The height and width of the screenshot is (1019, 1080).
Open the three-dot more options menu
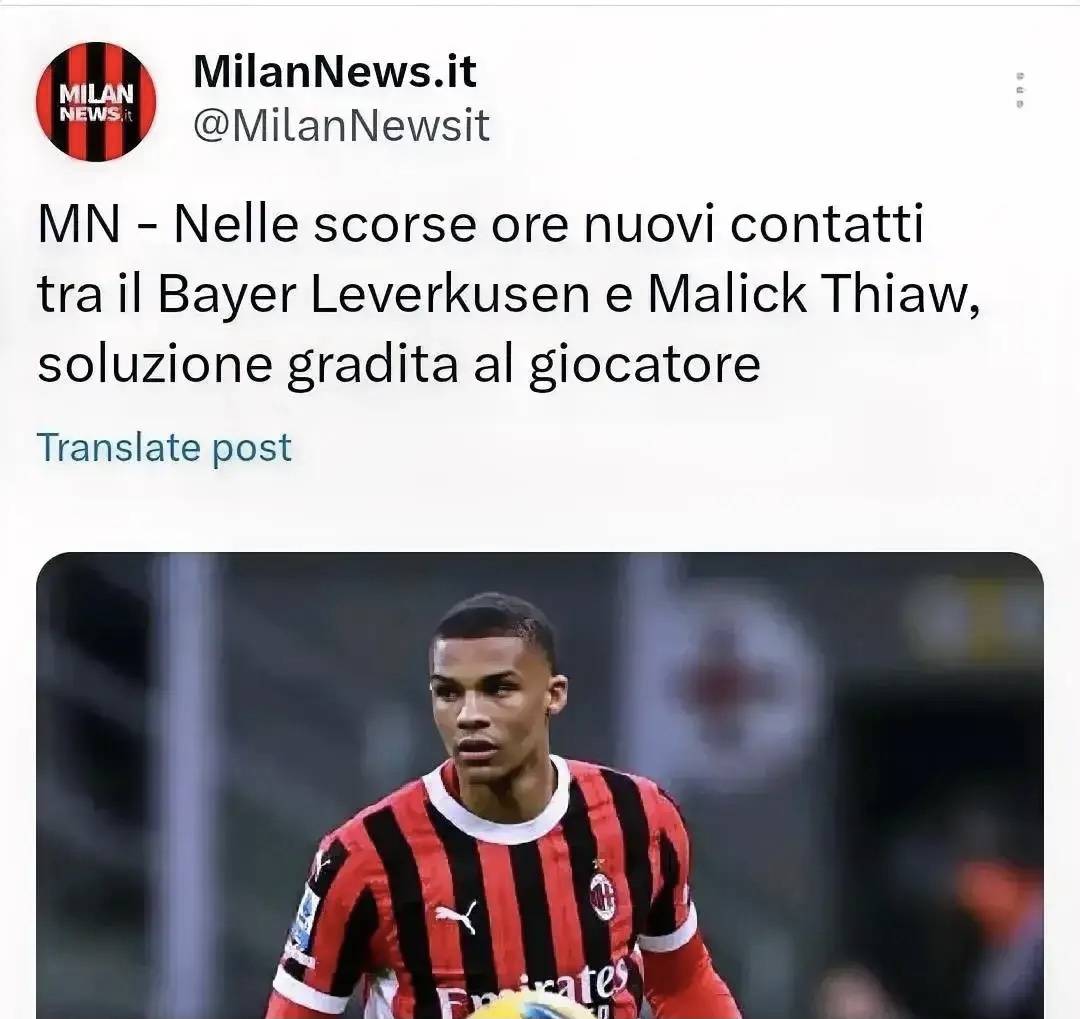(1020, 90)
